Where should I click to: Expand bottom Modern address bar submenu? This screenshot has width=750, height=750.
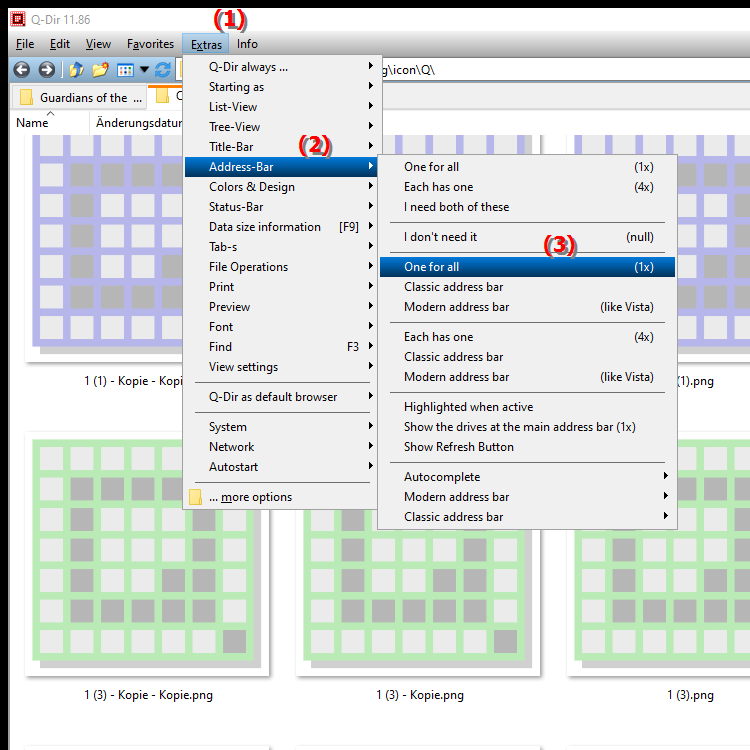click(528, 497)
